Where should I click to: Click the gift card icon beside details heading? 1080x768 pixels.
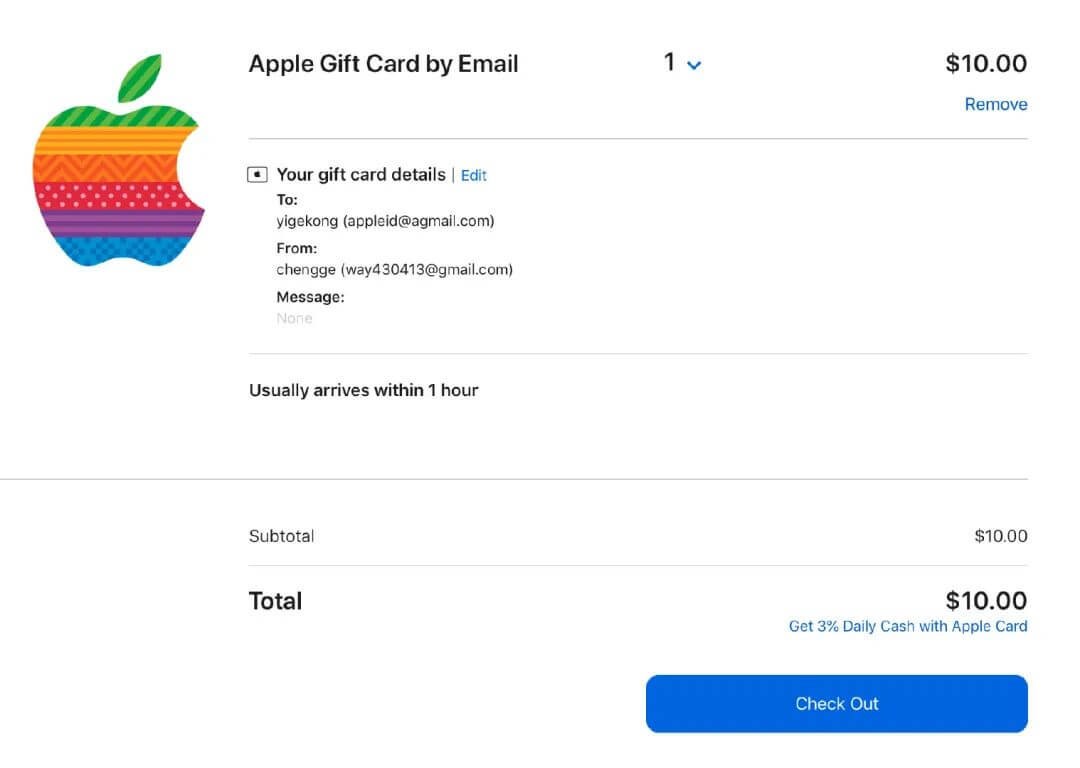258,175
